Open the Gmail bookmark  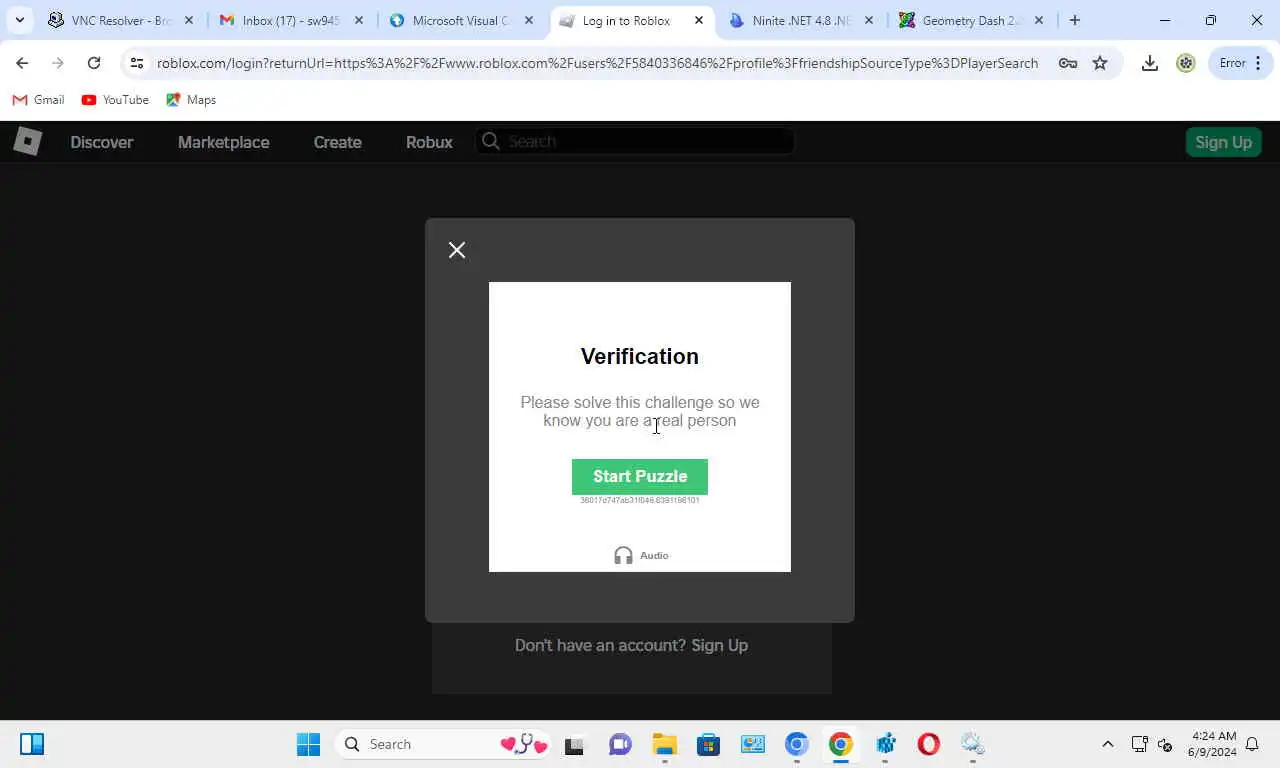point(38,100)
